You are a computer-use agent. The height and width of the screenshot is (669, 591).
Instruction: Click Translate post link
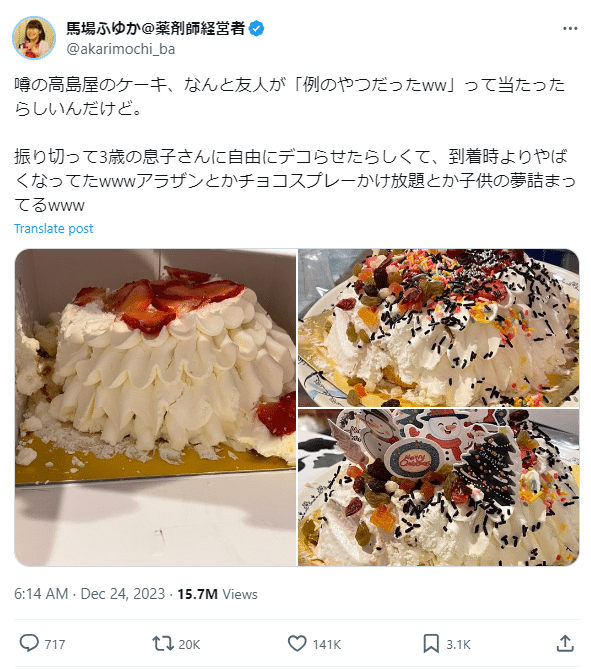(54, 229)
